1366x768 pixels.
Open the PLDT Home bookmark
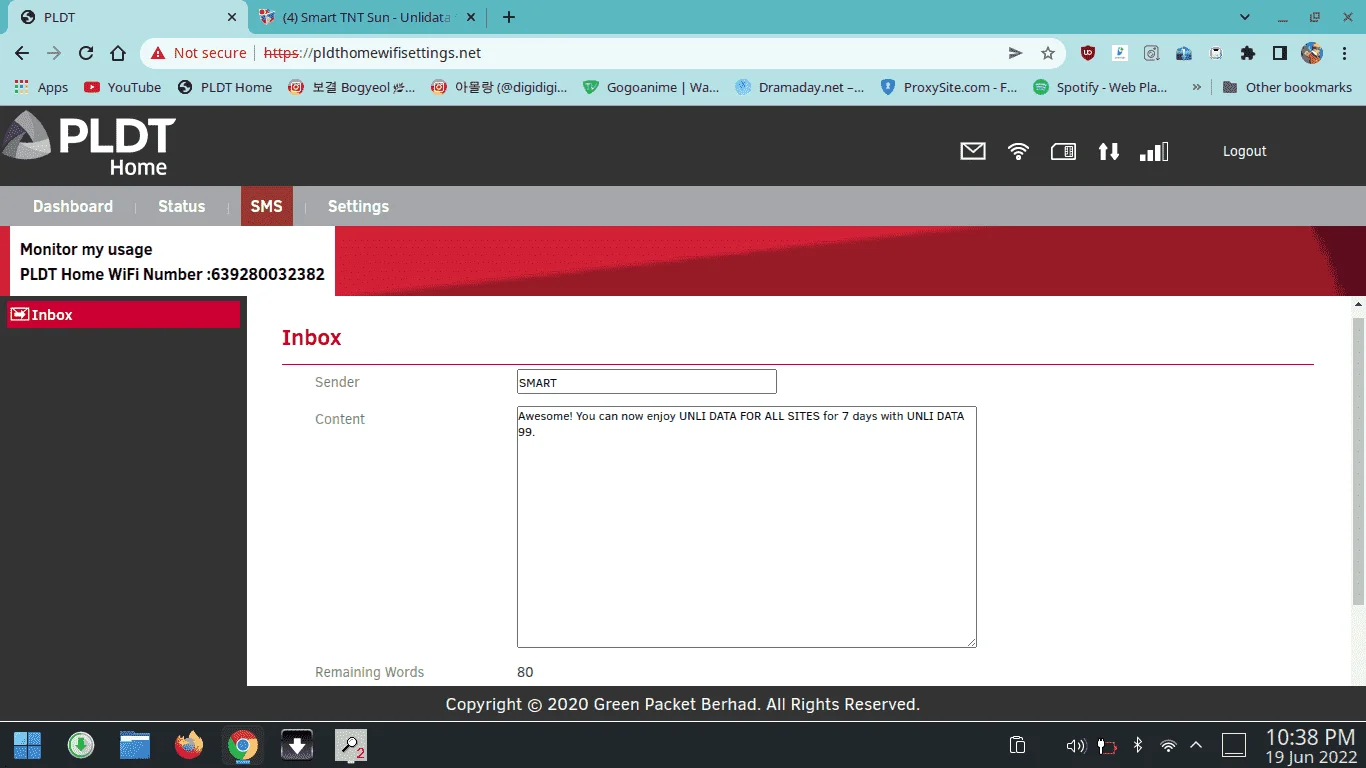tap(225, 87)
